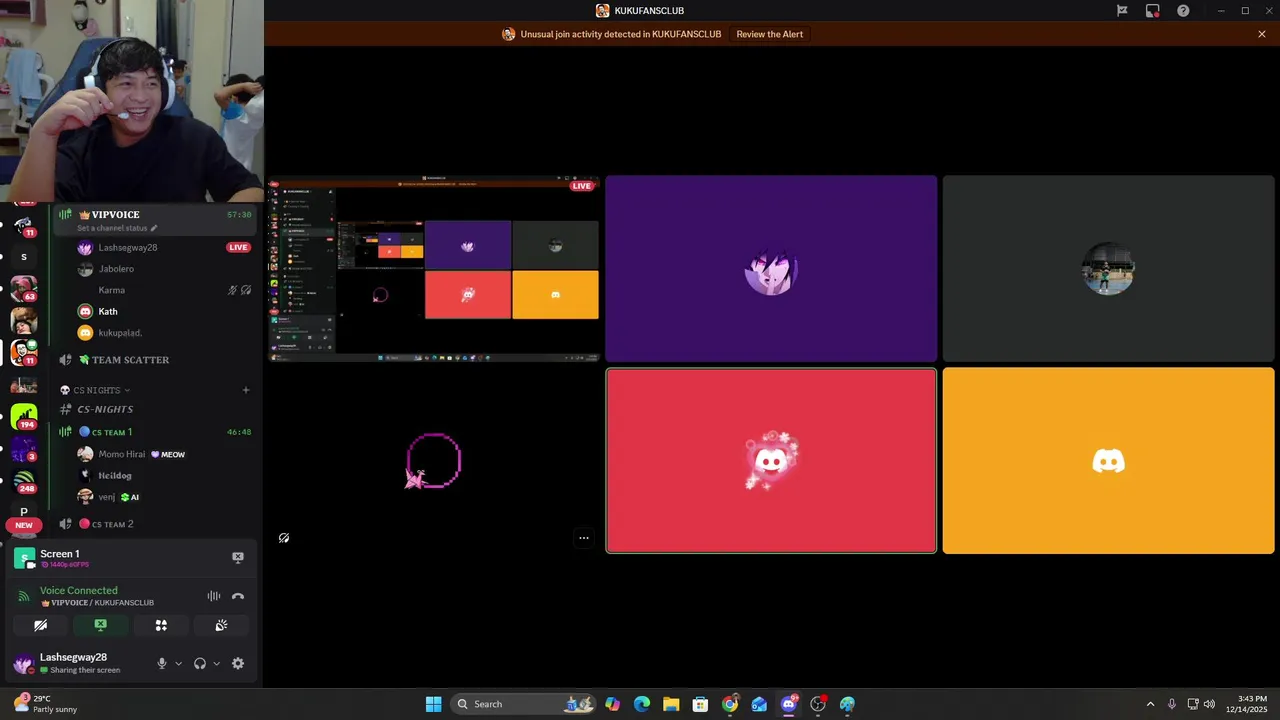Collapse the CS NIGHTS category
The height and width of the screenshot is (720, 1280).
click(96, 390)
